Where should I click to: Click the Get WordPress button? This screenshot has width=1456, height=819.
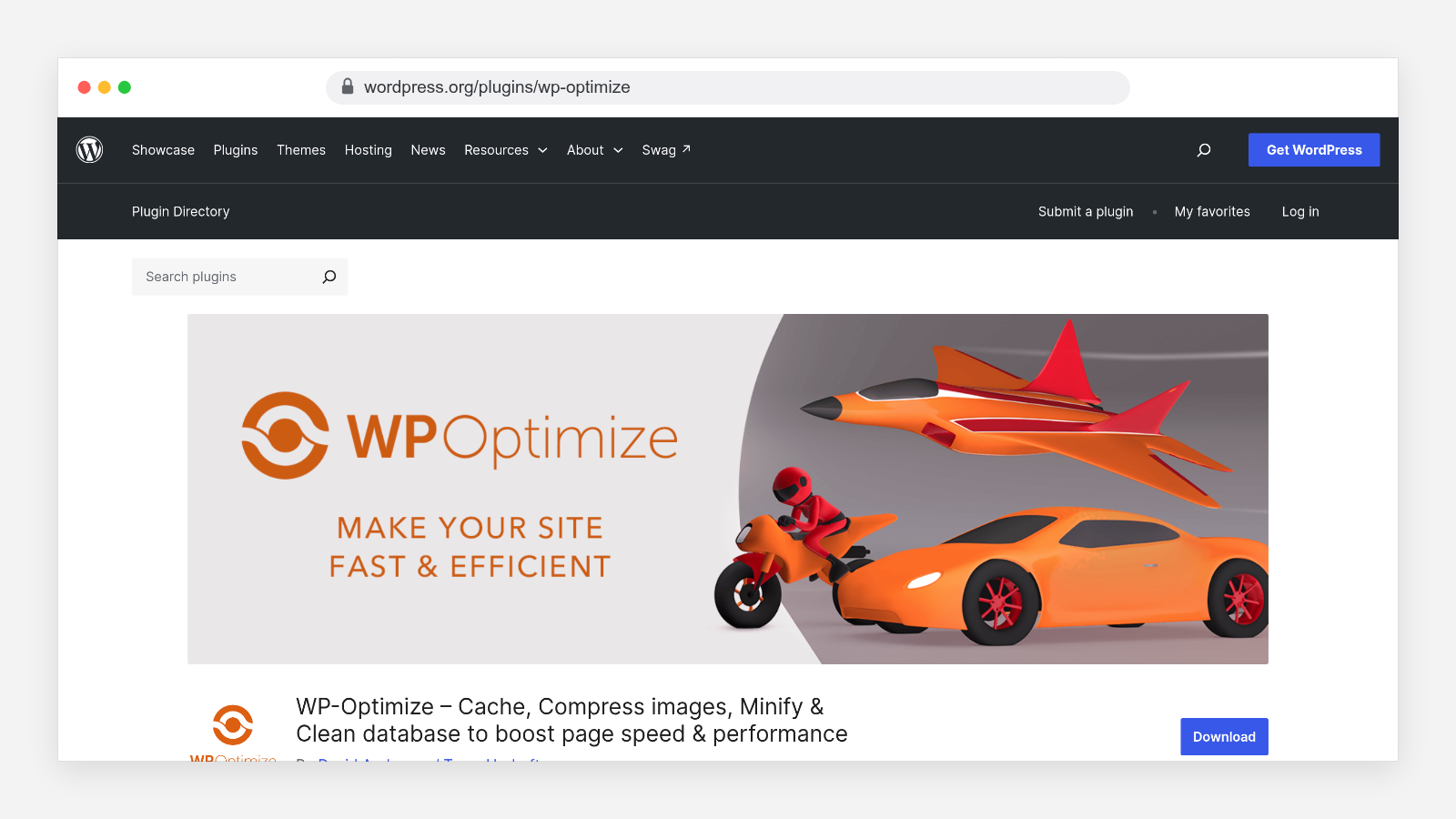click(1314, 150)
